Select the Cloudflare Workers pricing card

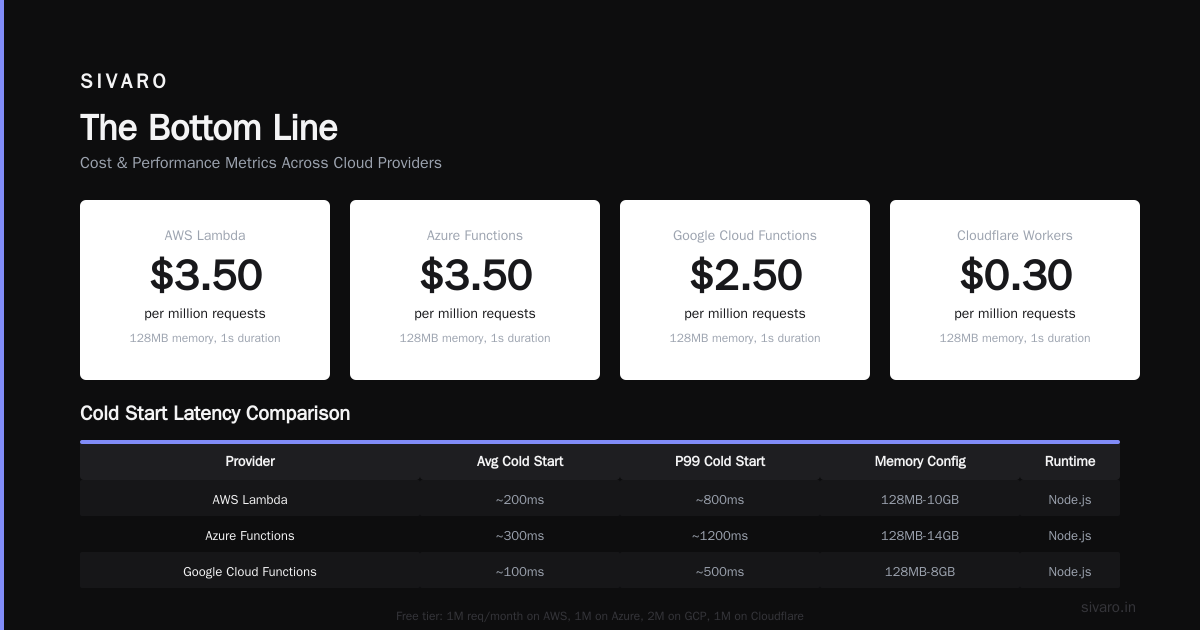click(x=1015, y=290)
